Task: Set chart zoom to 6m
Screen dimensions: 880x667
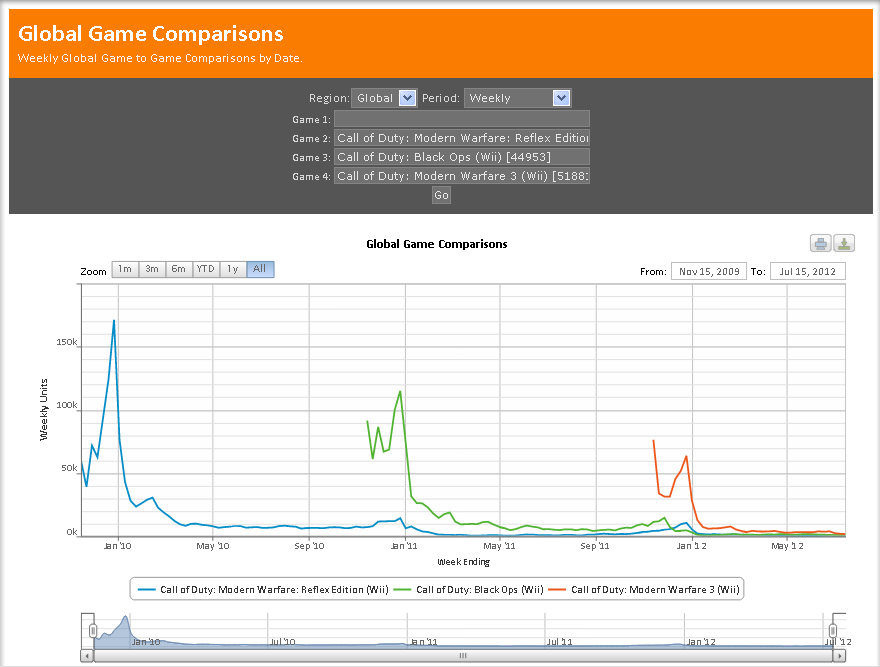Action: (179, 269)
